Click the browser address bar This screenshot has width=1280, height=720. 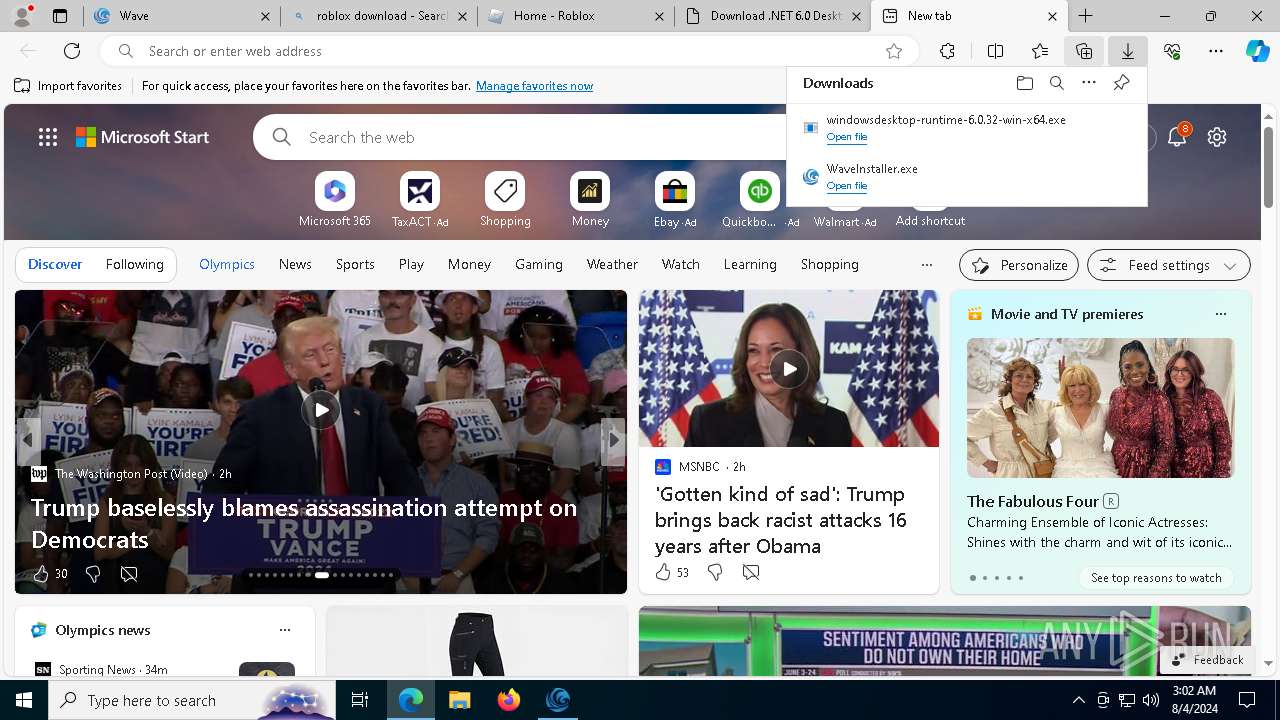pyautogui.click(x=510, y=51)
